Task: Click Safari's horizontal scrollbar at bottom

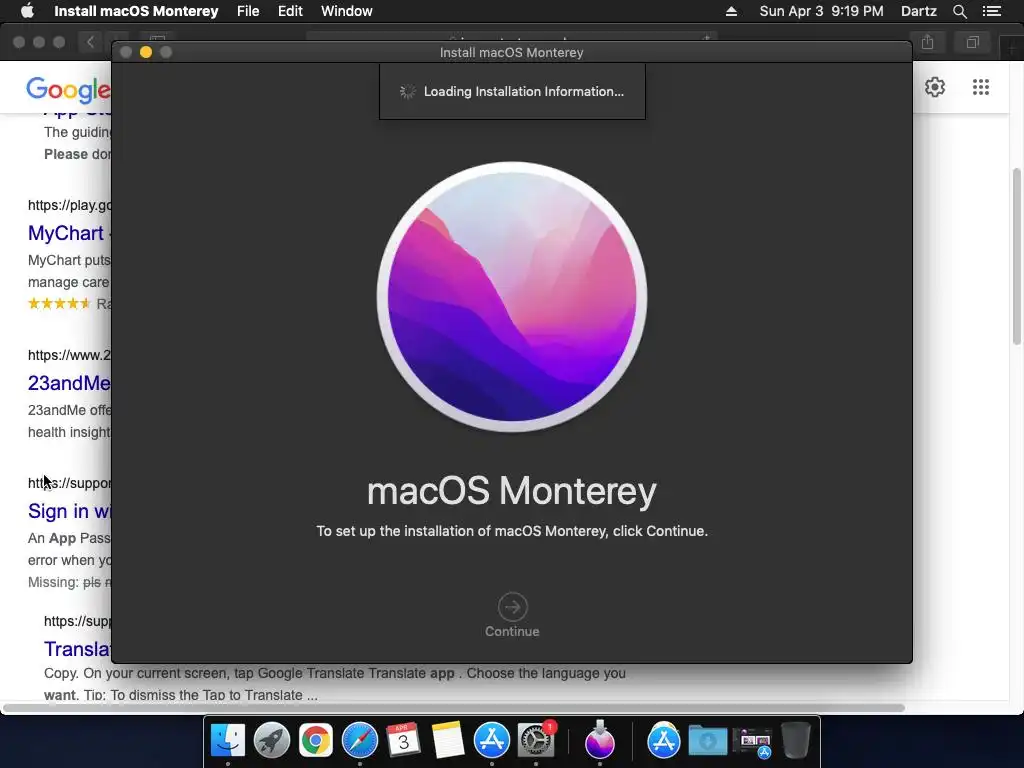Action: (453, 708)
